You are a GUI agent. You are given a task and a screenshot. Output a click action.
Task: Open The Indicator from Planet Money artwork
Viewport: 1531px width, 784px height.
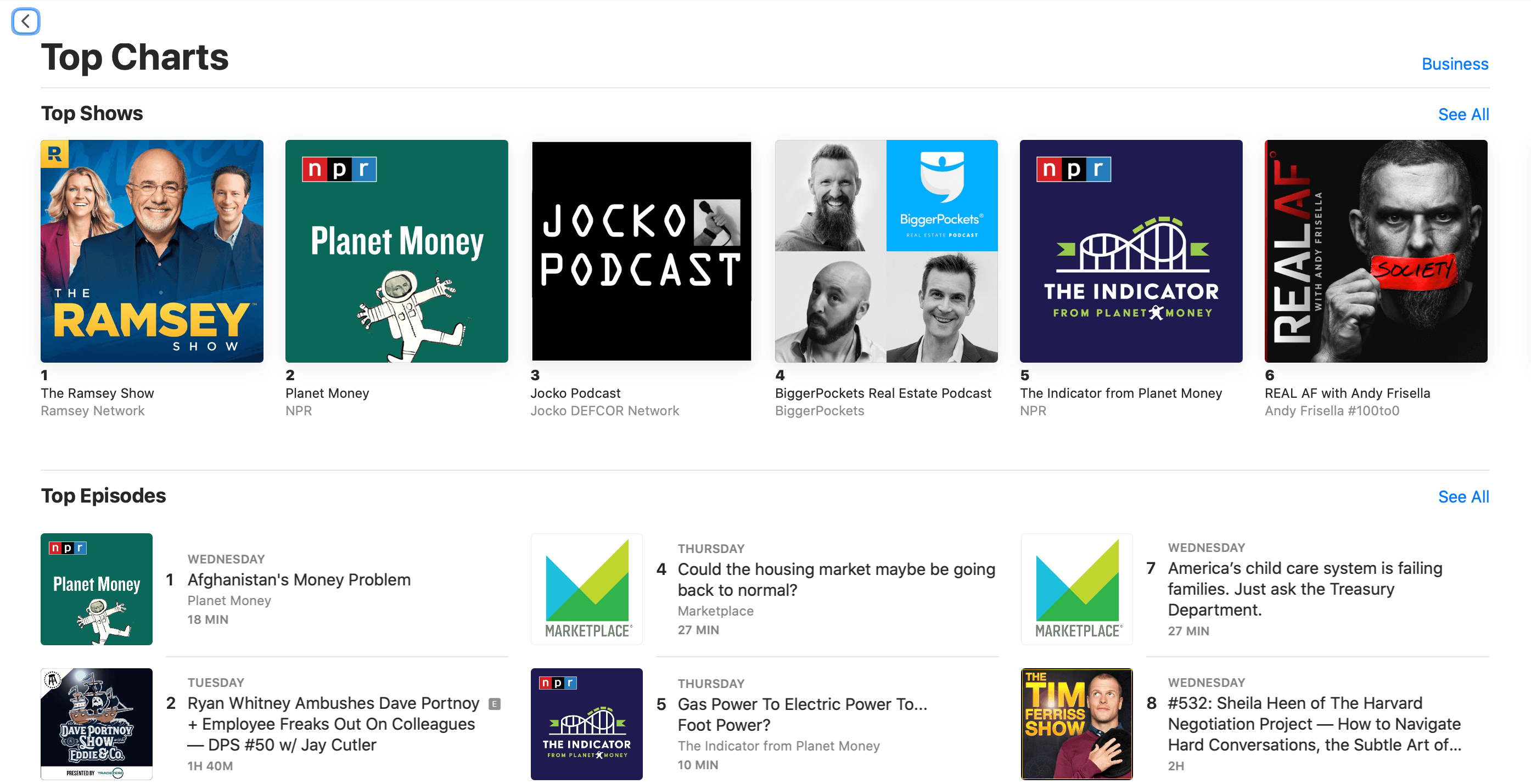coord(1130,251)
